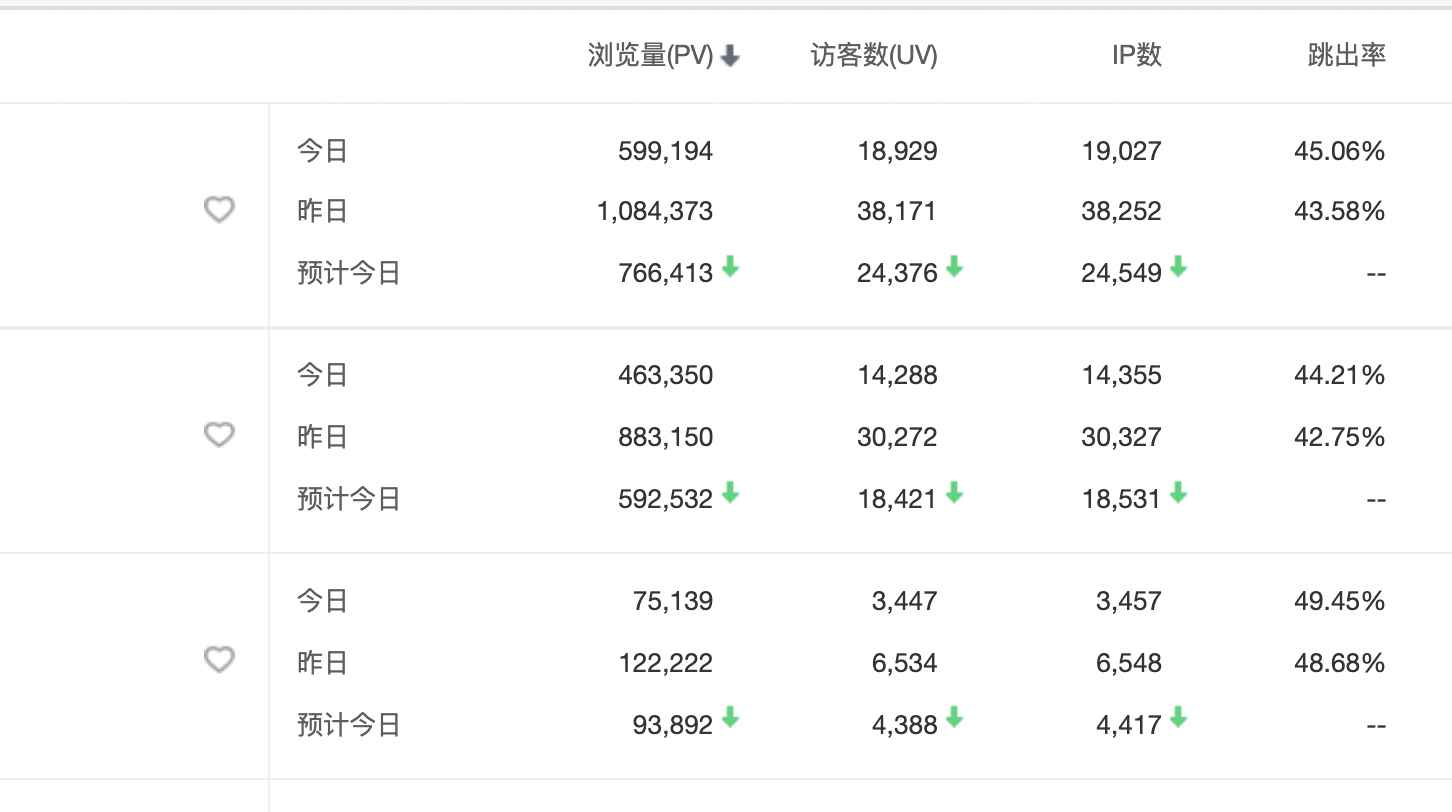
Task: Select the 昨日 label in the second row
Action: pyautogui.click(x=320, y=436)
